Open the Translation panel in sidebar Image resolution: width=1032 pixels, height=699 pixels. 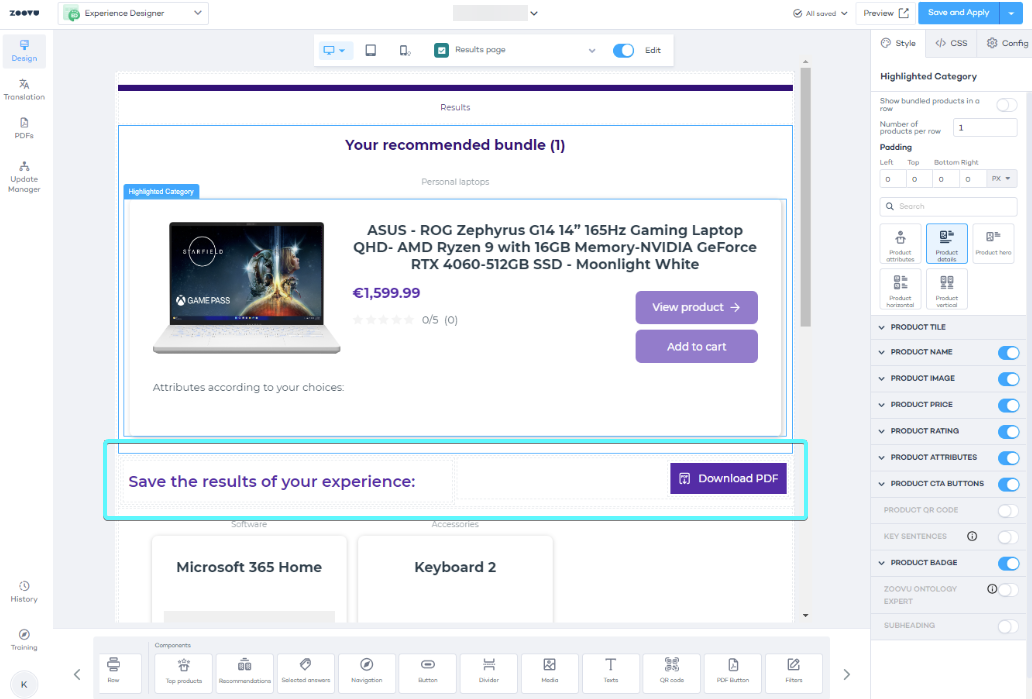point(24,90)
